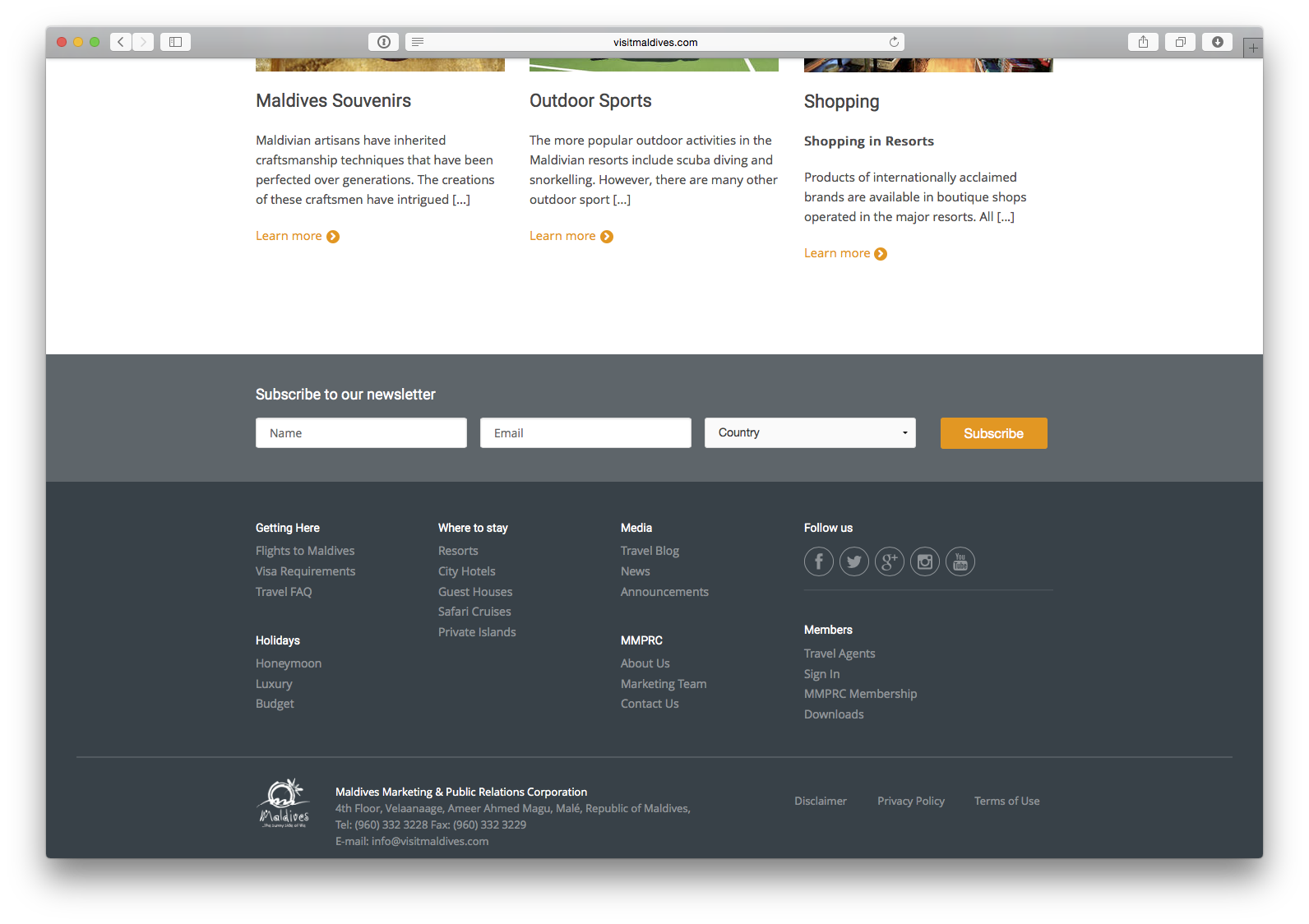Screen dimensions: 1309x924
Task: Click the Name field in the newsletter form
Action: [361, 433]
